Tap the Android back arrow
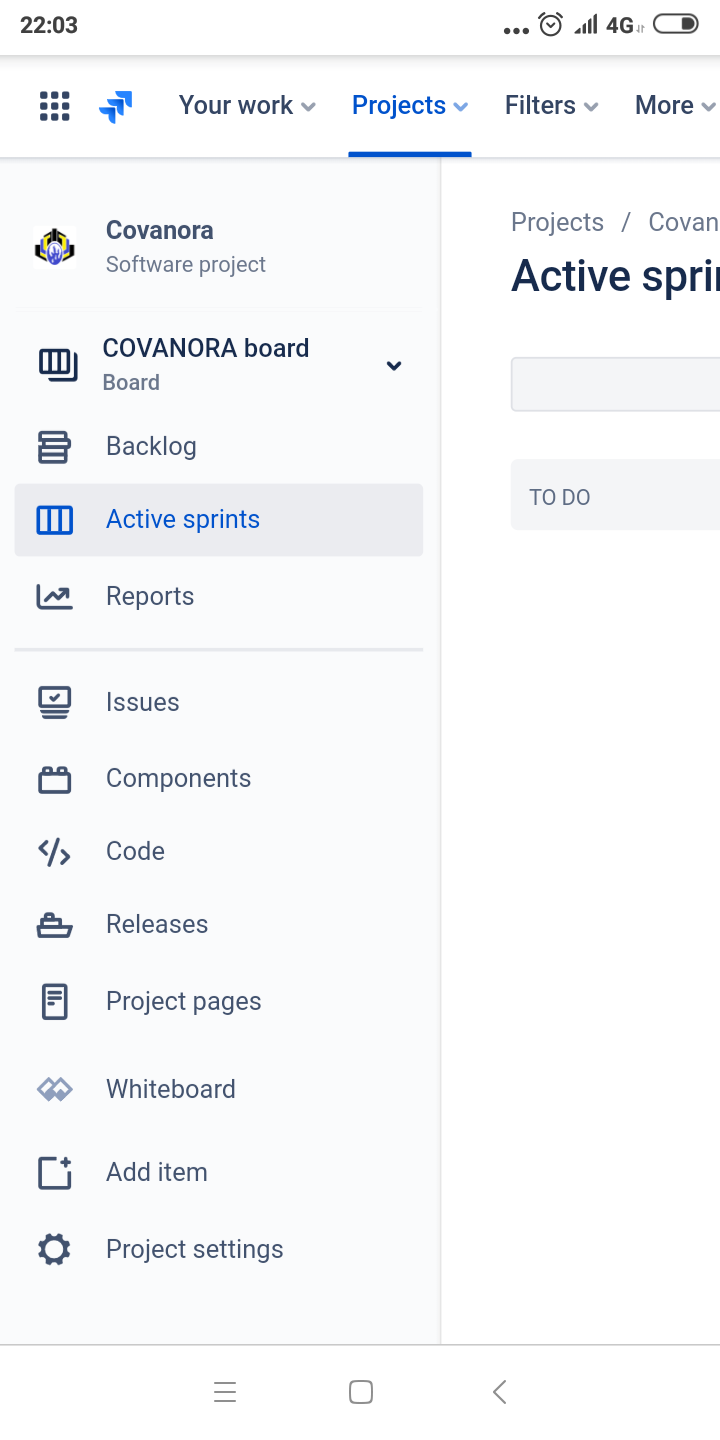Image resolution: width=720 pixels, height=1440 pixels. (x=500, y=1392)
